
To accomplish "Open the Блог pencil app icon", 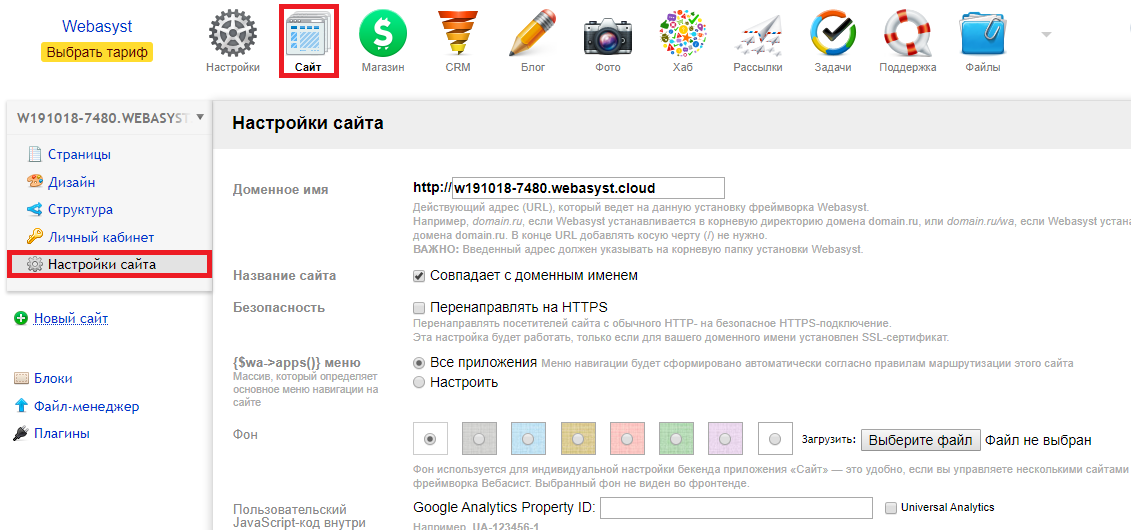I will point(532,33).
